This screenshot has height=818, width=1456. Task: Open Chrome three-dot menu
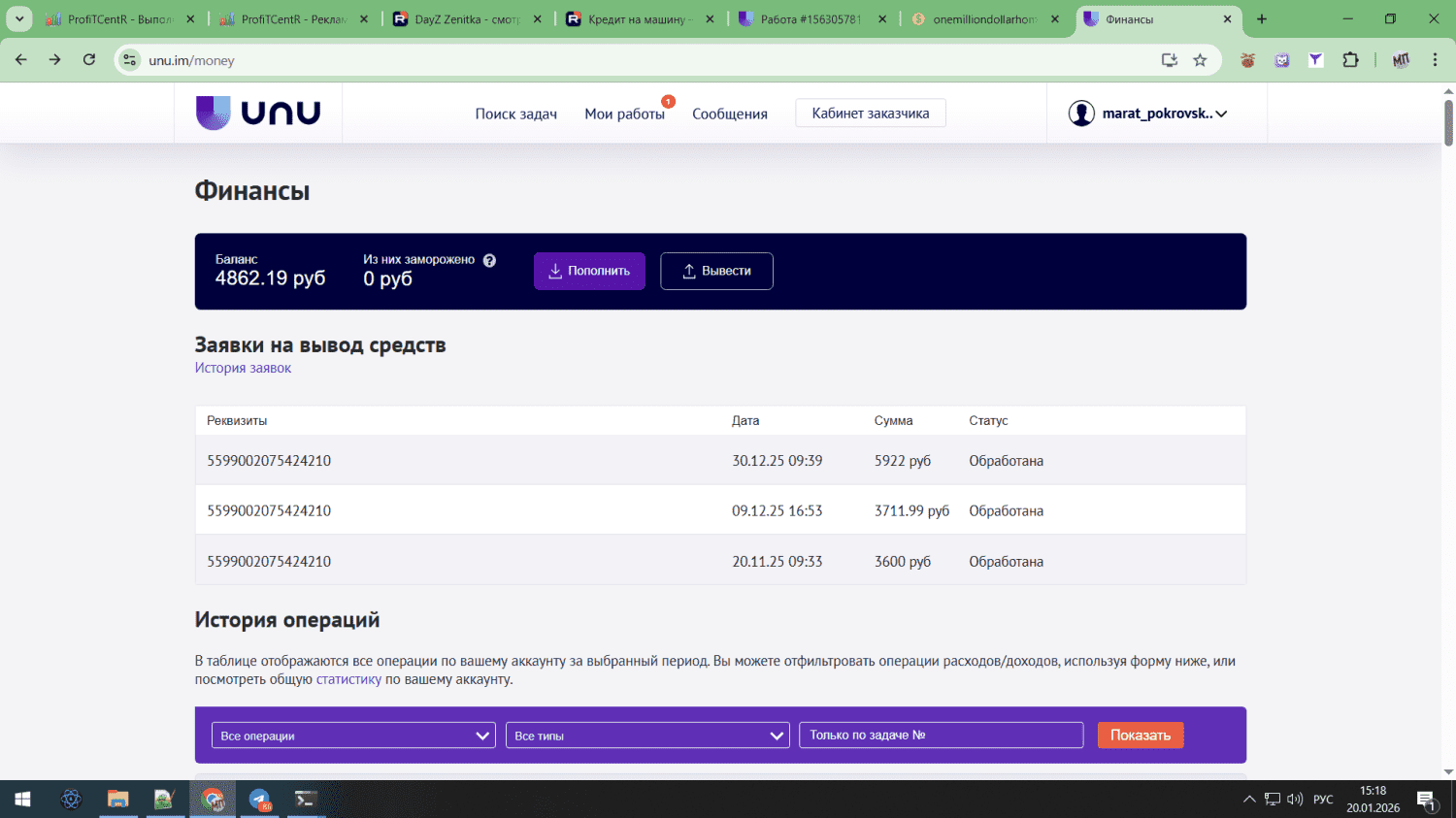(x=1435, y=60)
